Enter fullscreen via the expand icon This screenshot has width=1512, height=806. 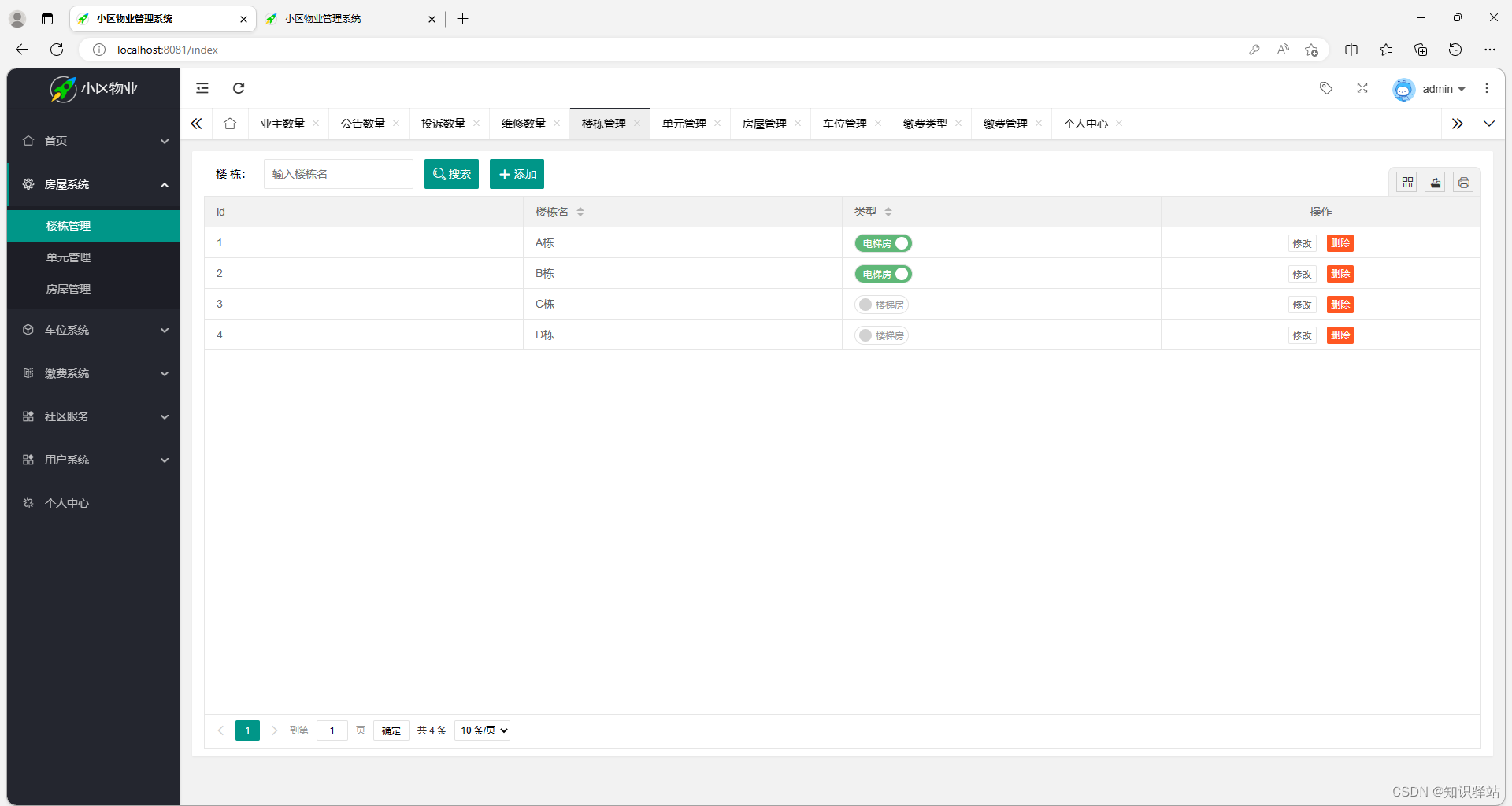1363,88
